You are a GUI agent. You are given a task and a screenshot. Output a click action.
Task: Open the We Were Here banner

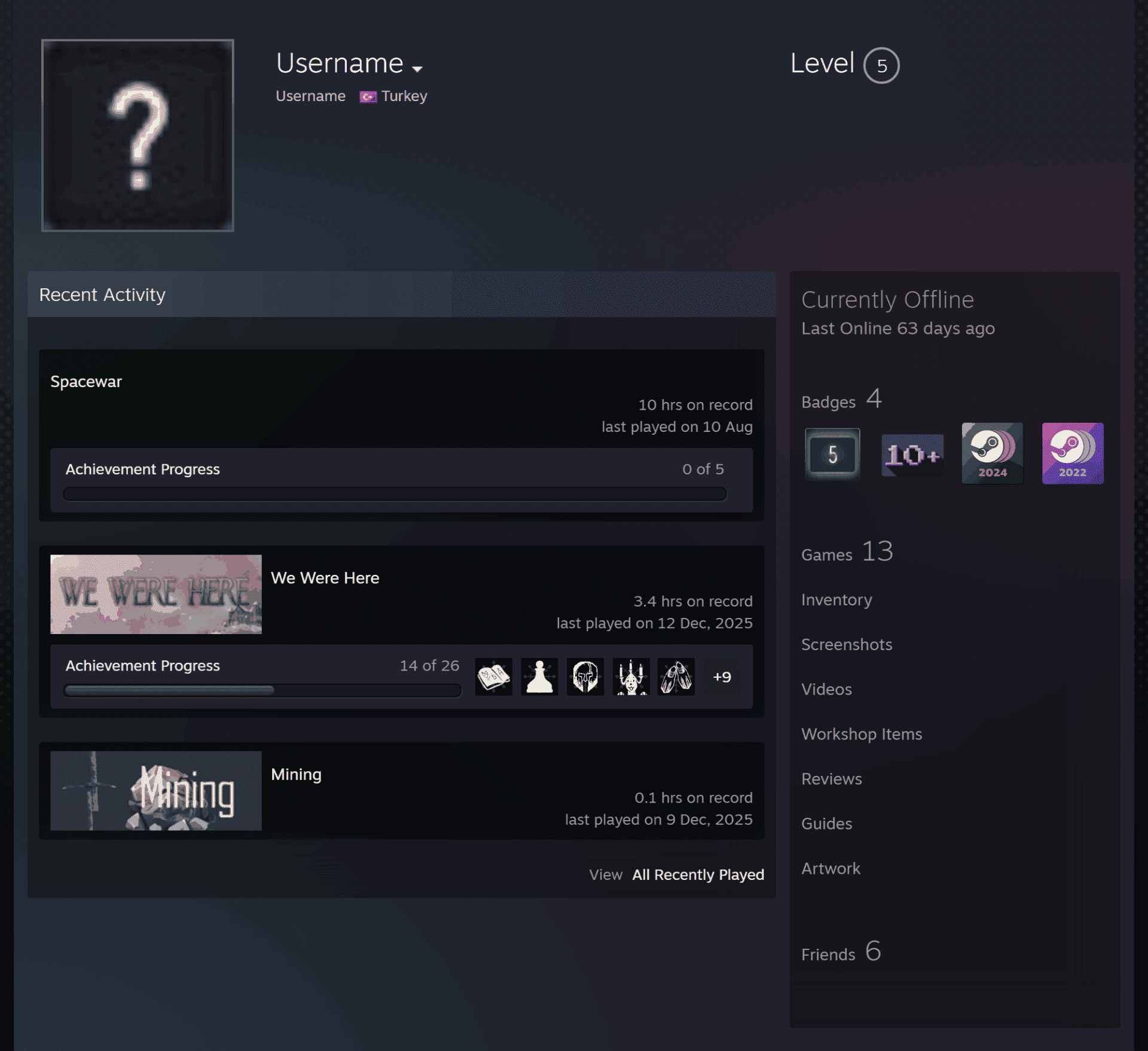156,594
